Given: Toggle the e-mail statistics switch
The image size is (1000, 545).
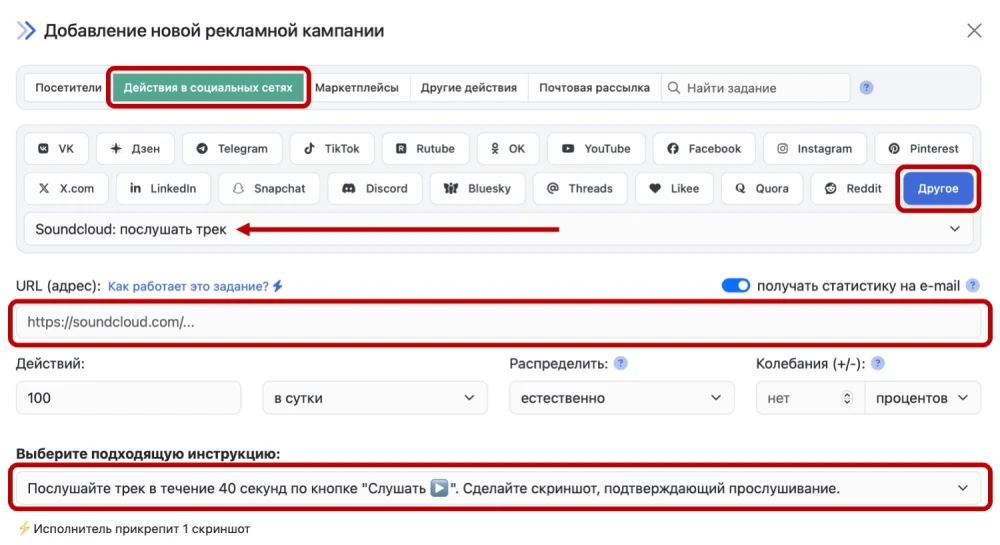Looking at the screenshot, I should [736, 286].
